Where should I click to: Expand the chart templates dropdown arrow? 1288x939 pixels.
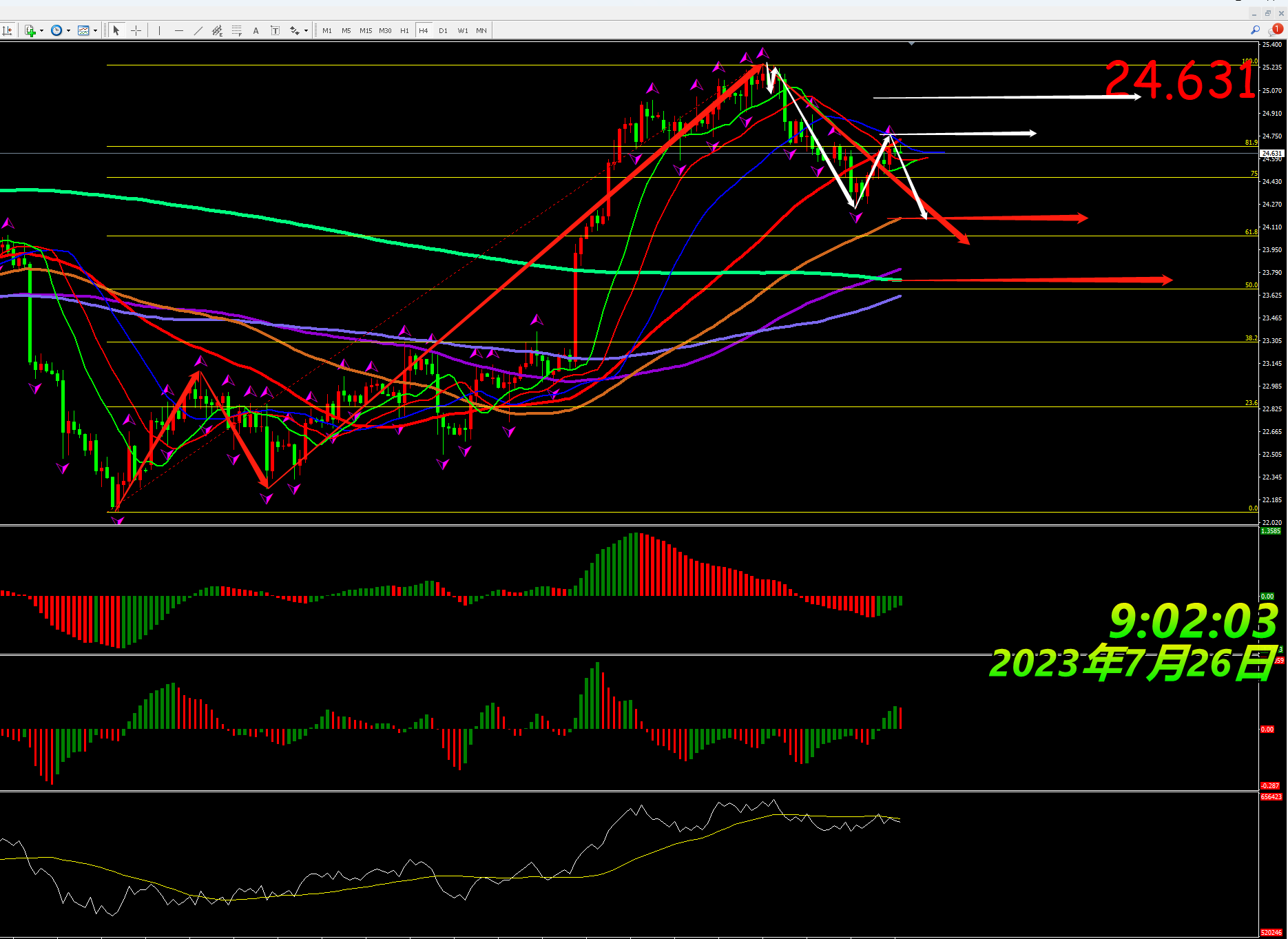point(95,30)
